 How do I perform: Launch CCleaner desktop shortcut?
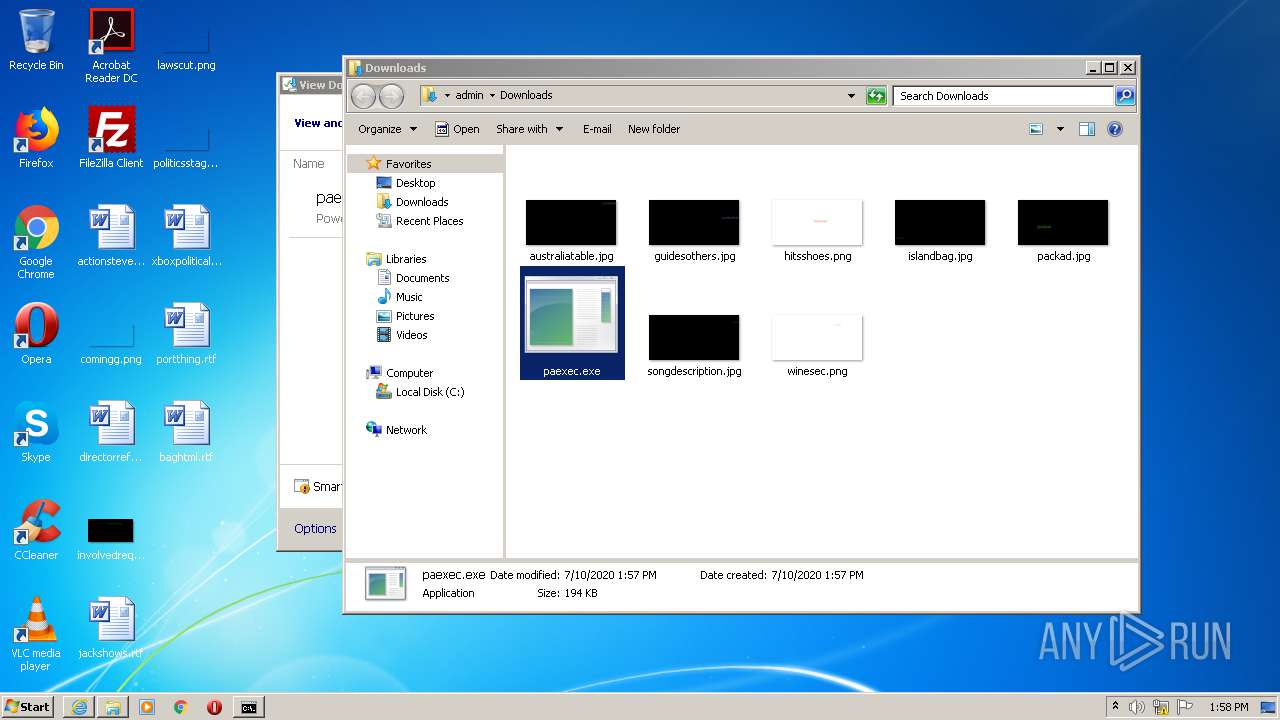coord(36,530)
